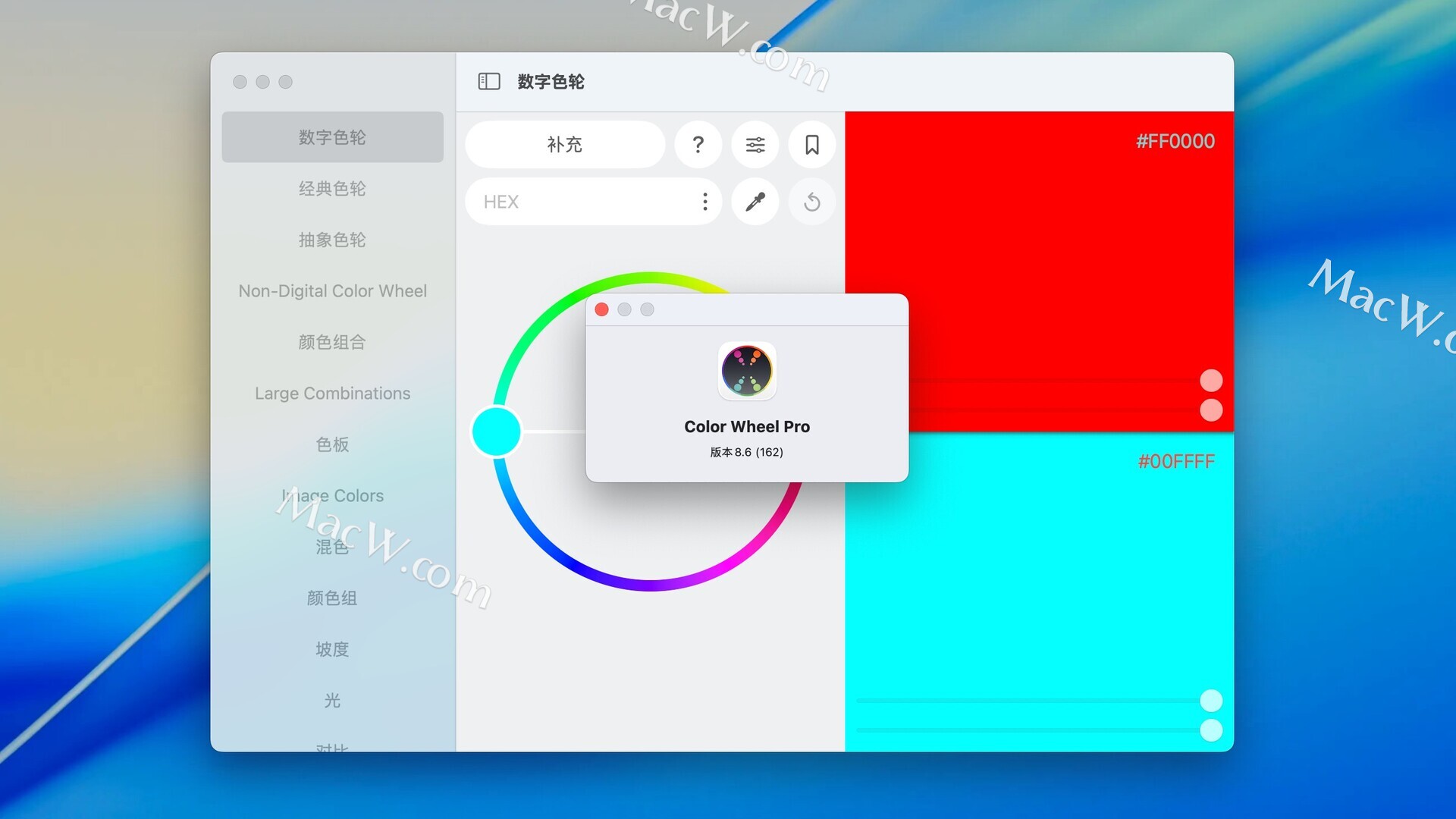This screenshot has height=819, width=1456.
Task: Open Image Colors in the sidebar
Action: pos(332,495)
